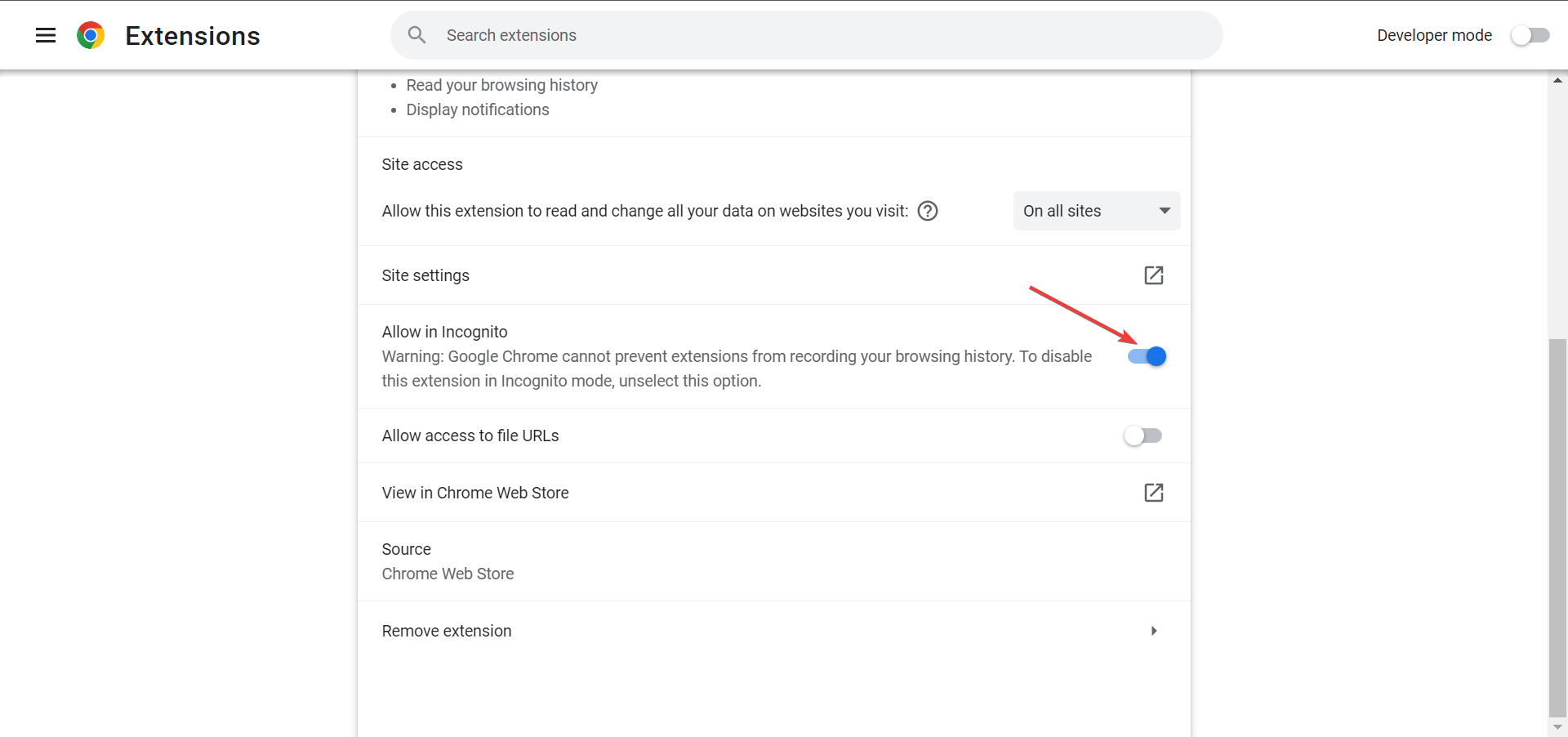Click the Allow this extension to read text
The image size is (1568, 737).
point(644,211)
